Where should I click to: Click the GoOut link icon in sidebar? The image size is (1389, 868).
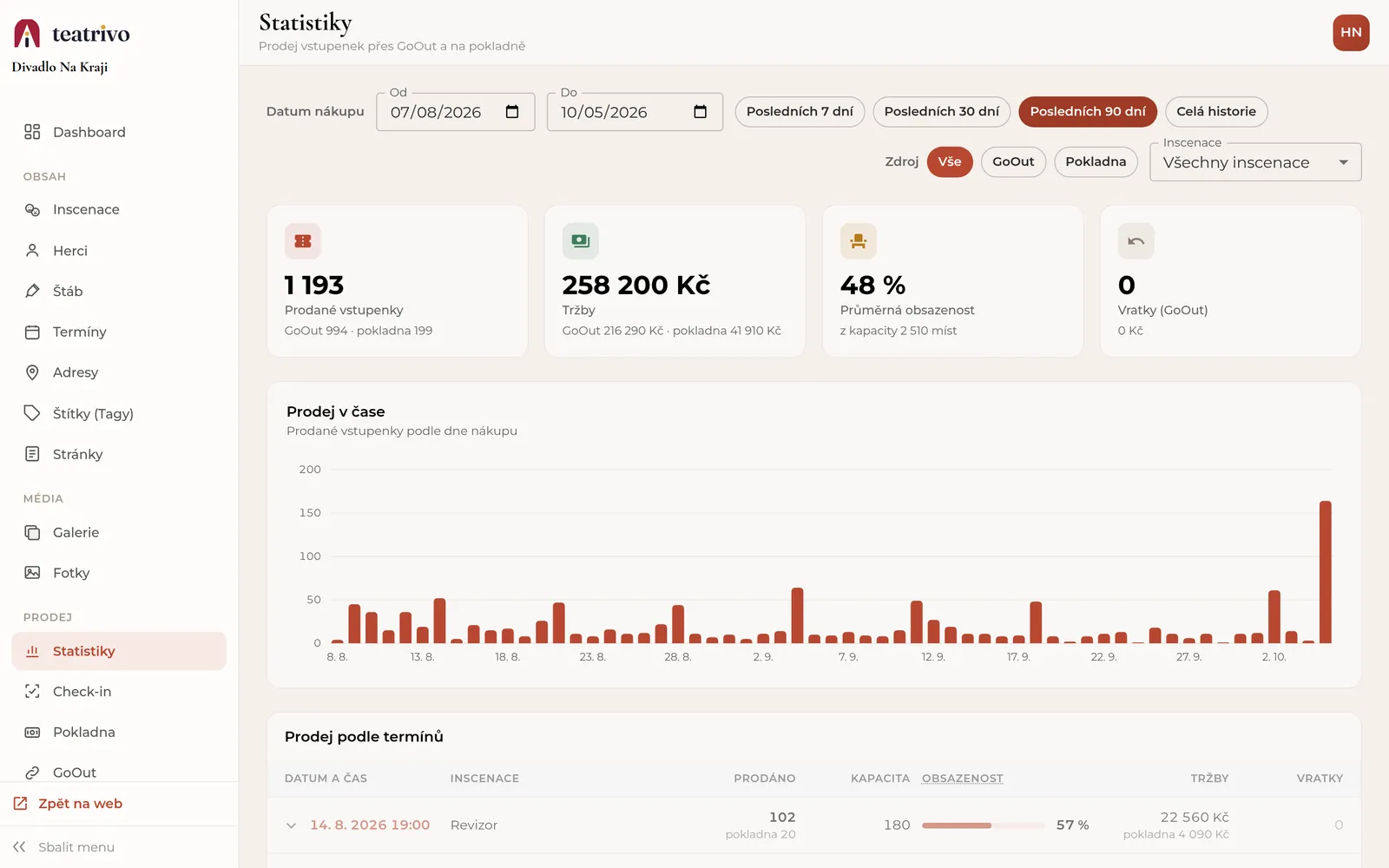click(x=32, y=773)
